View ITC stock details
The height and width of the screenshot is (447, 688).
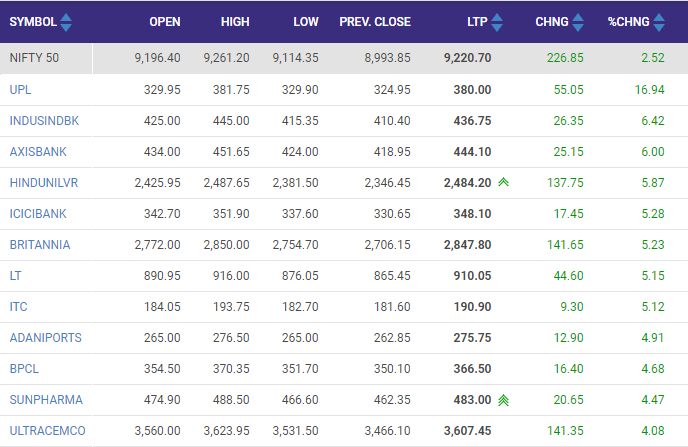point(18,306)
